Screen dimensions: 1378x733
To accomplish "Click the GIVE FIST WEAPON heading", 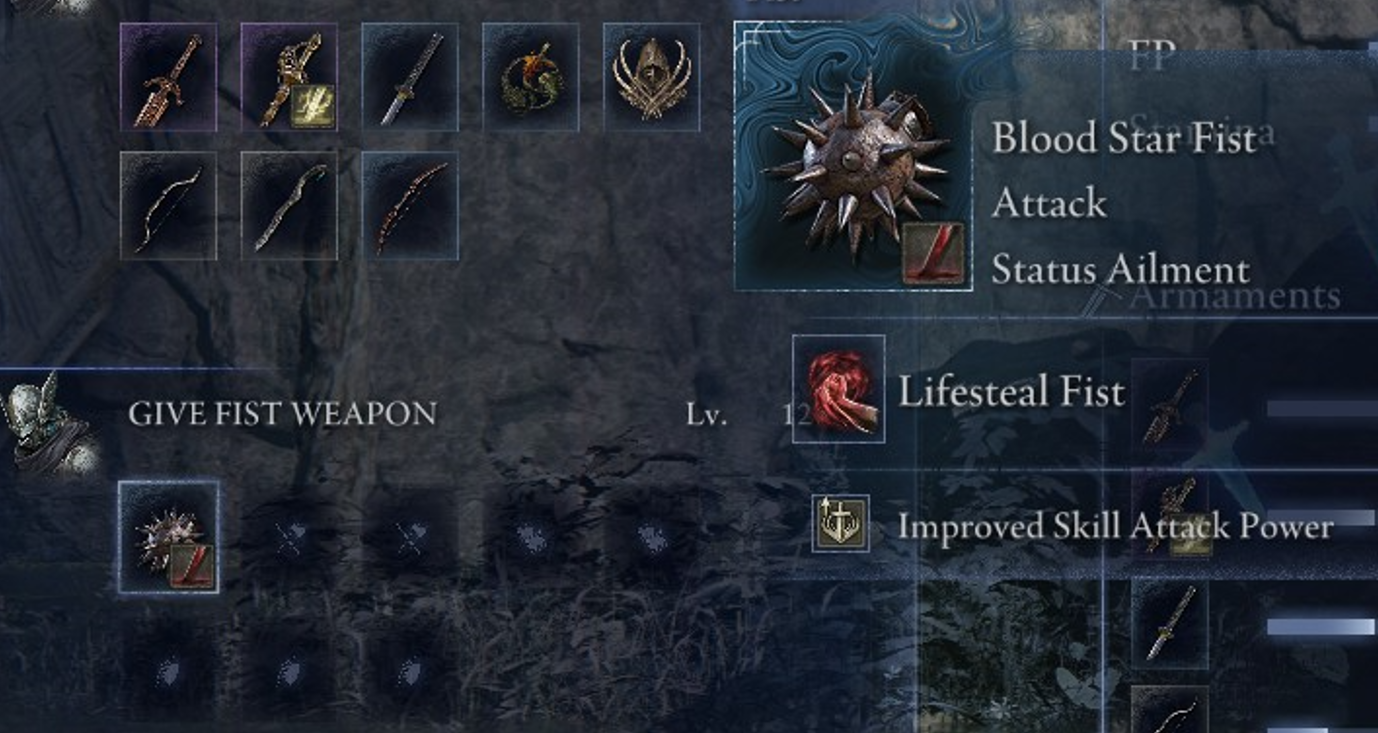I will coord(282,414).
